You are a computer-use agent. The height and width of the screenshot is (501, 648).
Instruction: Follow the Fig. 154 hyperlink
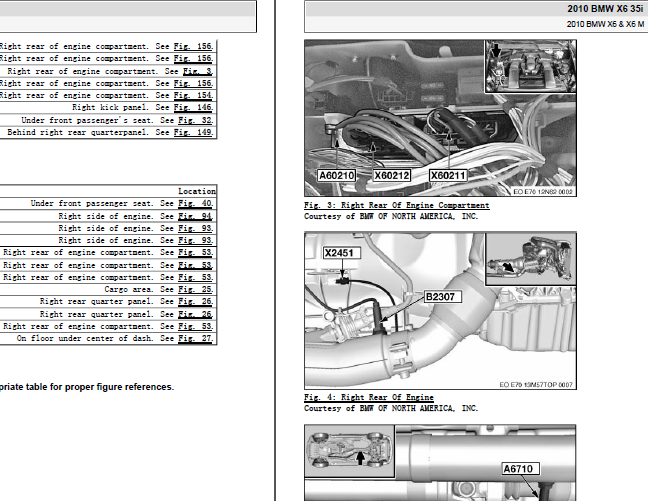(193, 95)
